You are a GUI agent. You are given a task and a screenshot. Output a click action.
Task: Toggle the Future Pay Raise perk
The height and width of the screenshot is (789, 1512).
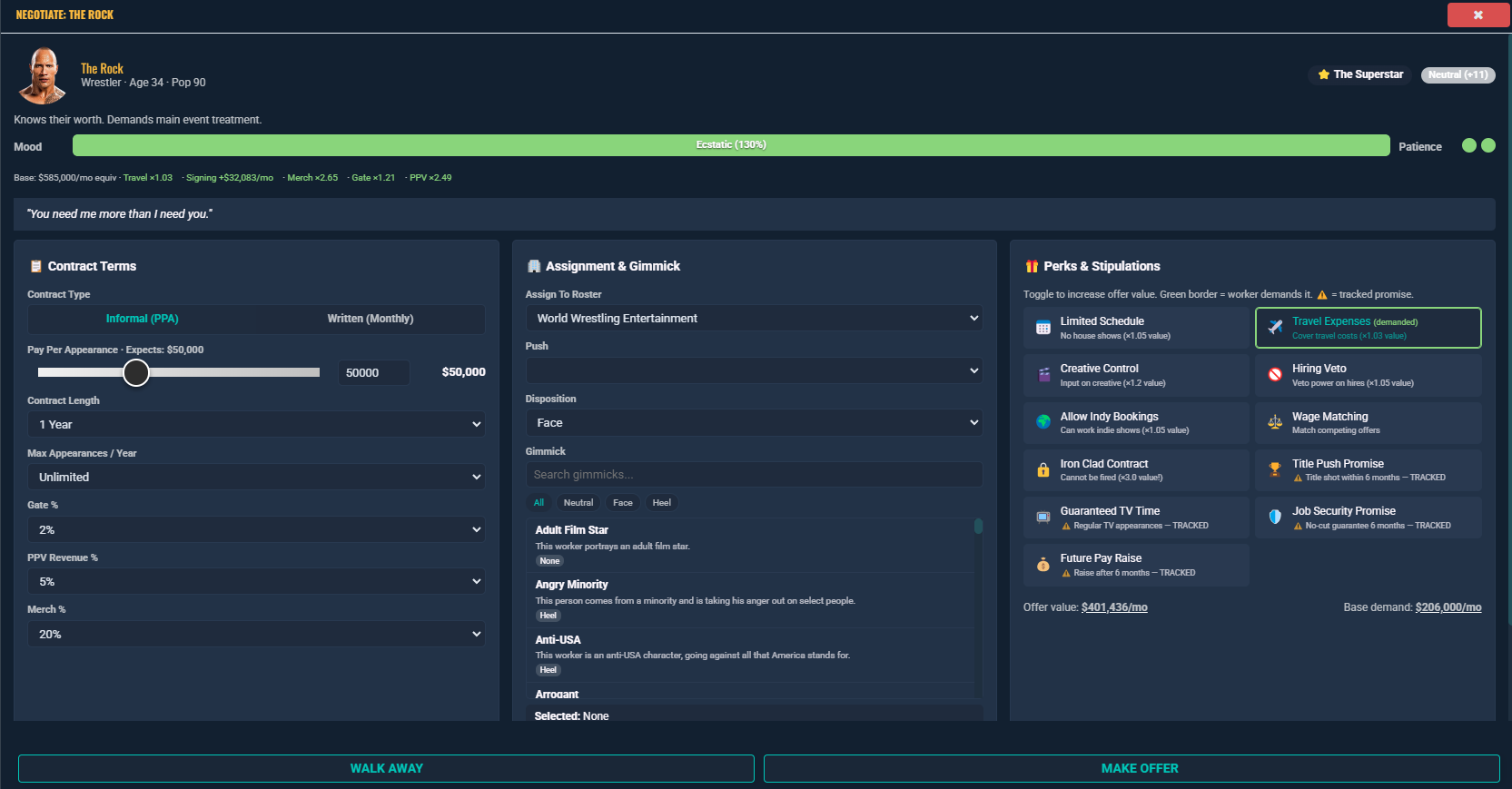(1136, 565)
